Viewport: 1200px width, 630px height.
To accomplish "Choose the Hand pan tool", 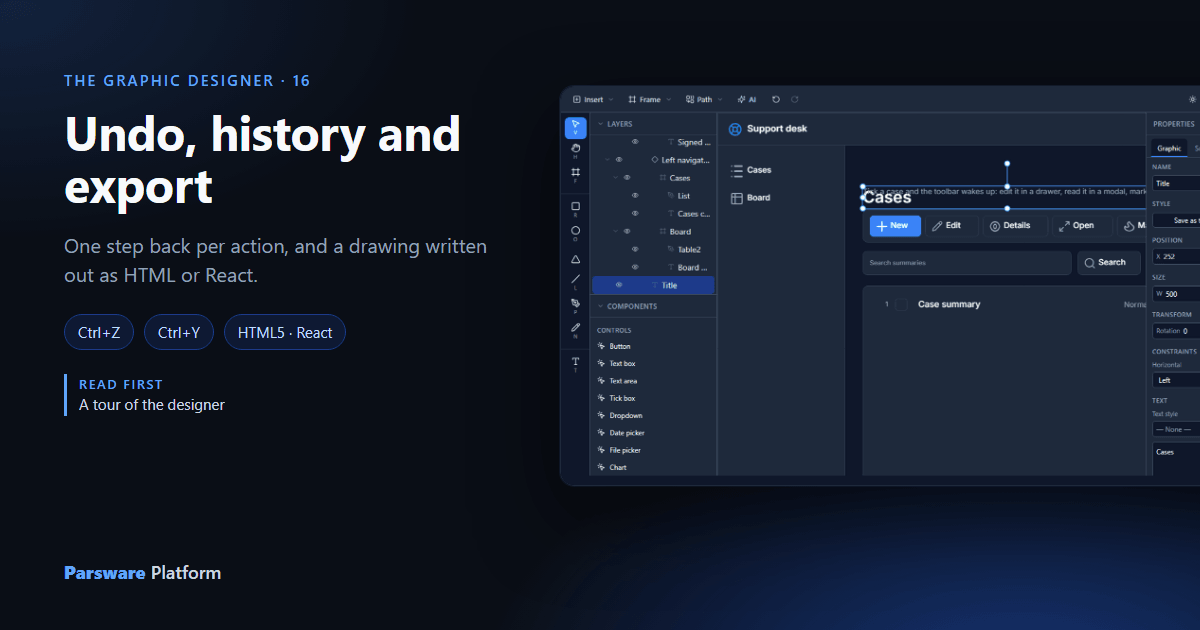I will click(x=575, y=150).
